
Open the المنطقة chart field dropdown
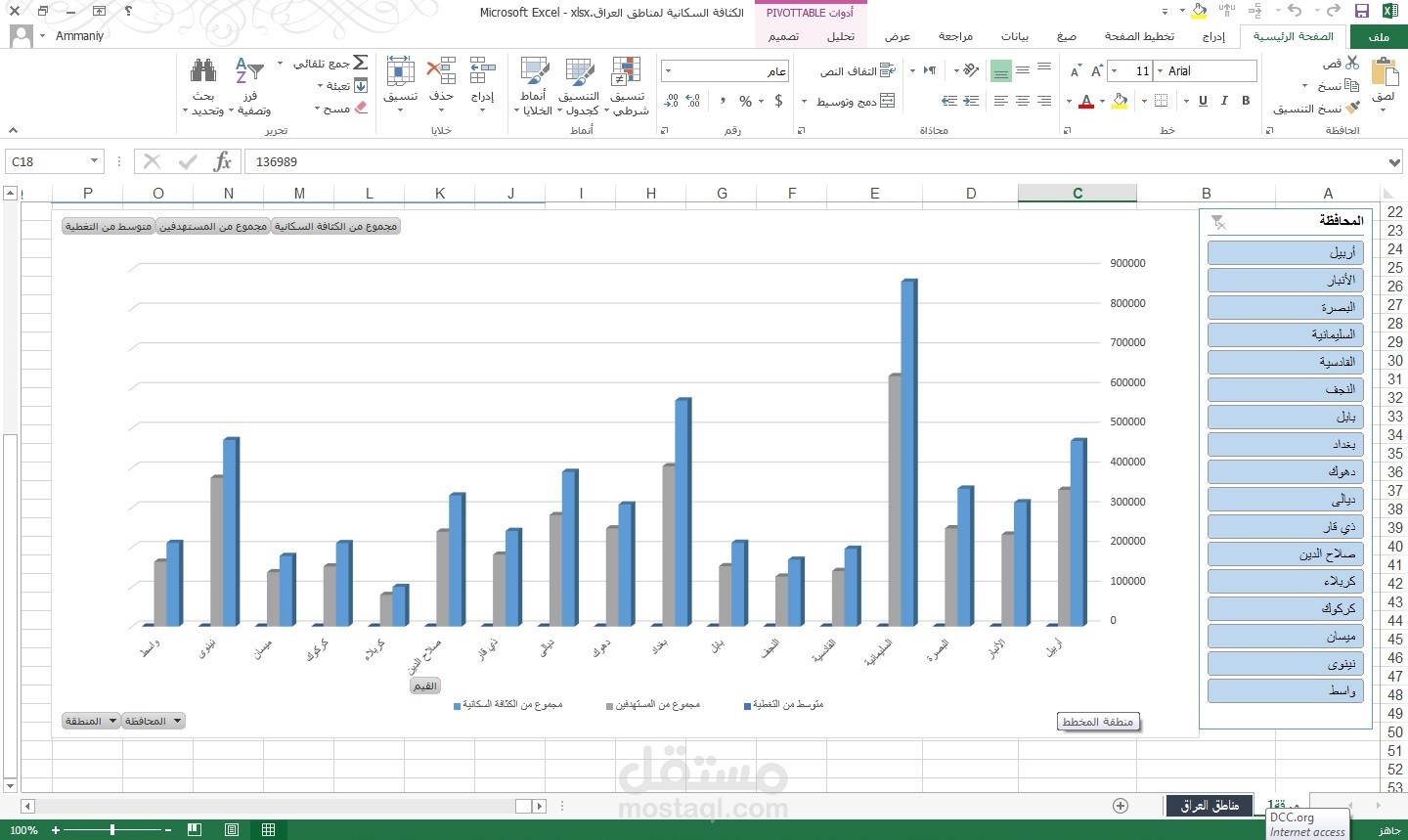[113, 721]
